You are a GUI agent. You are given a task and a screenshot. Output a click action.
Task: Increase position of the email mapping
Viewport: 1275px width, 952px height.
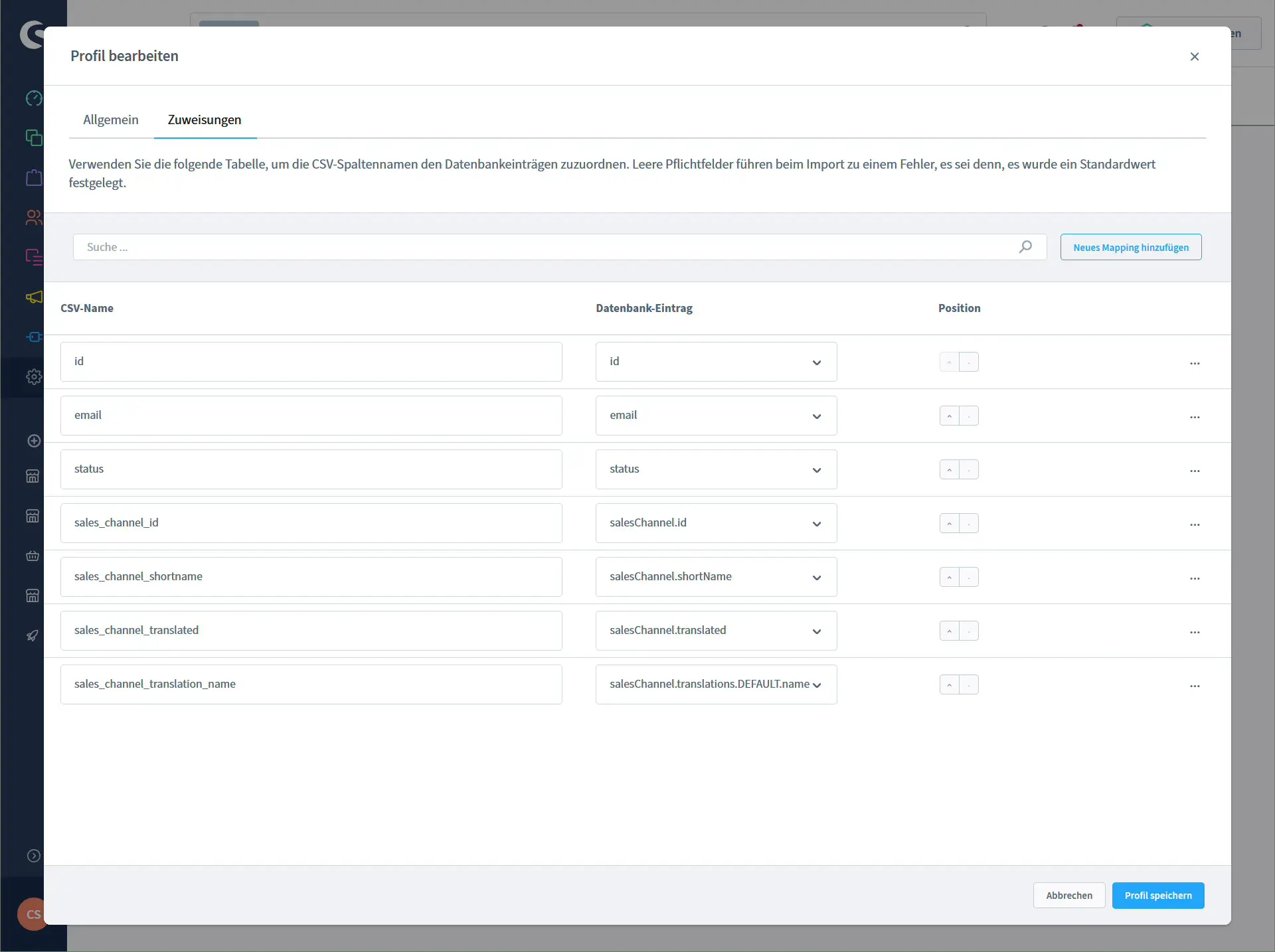tap(949, 416)
